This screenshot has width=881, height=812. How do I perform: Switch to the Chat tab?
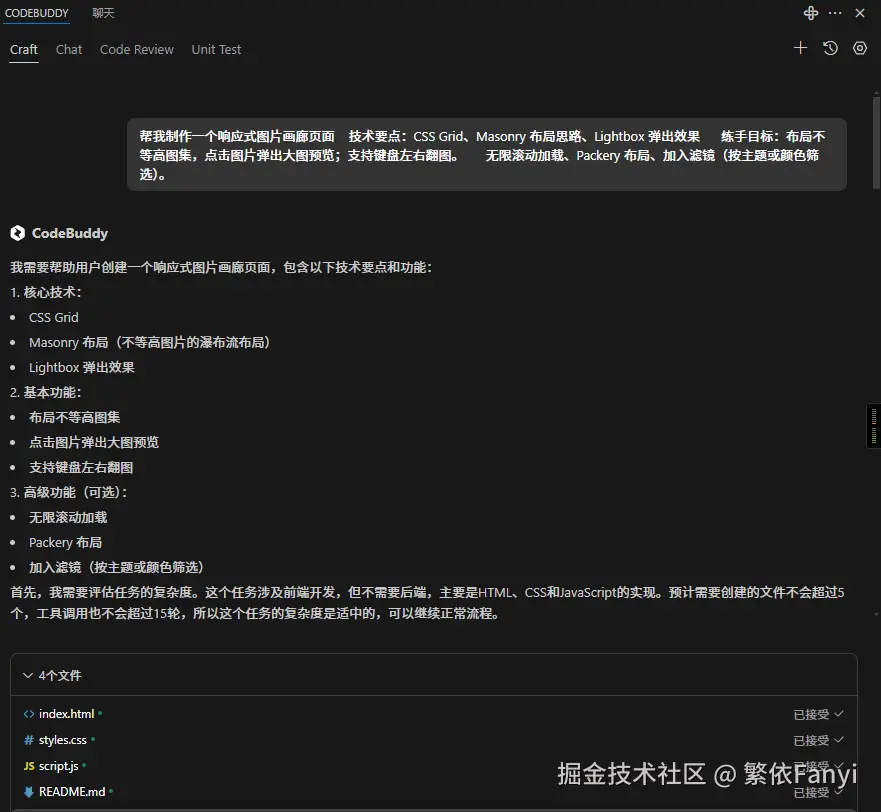pos(69,49)
